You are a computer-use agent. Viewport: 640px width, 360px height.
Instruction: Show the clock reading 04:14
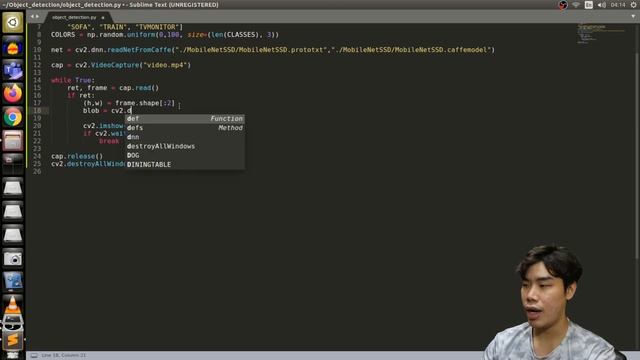click(x=618, y=5)
